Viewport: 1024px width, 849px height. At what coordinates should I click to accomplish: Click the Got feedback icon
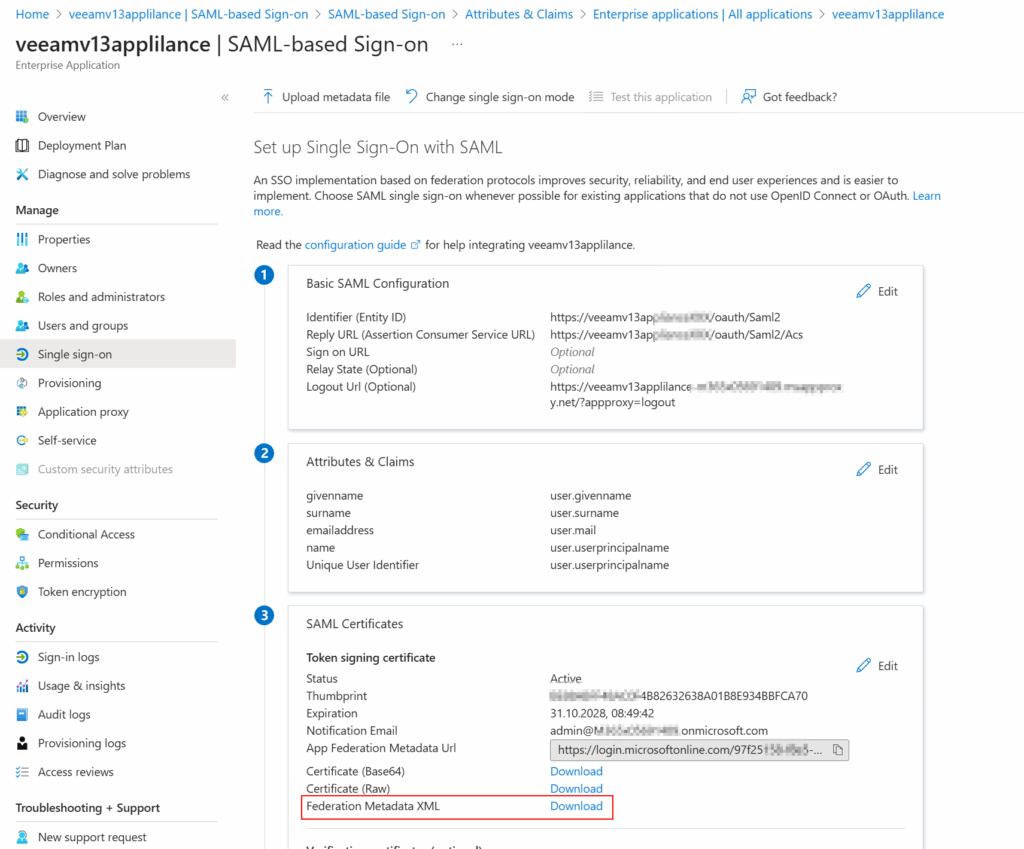pos(748,97)
